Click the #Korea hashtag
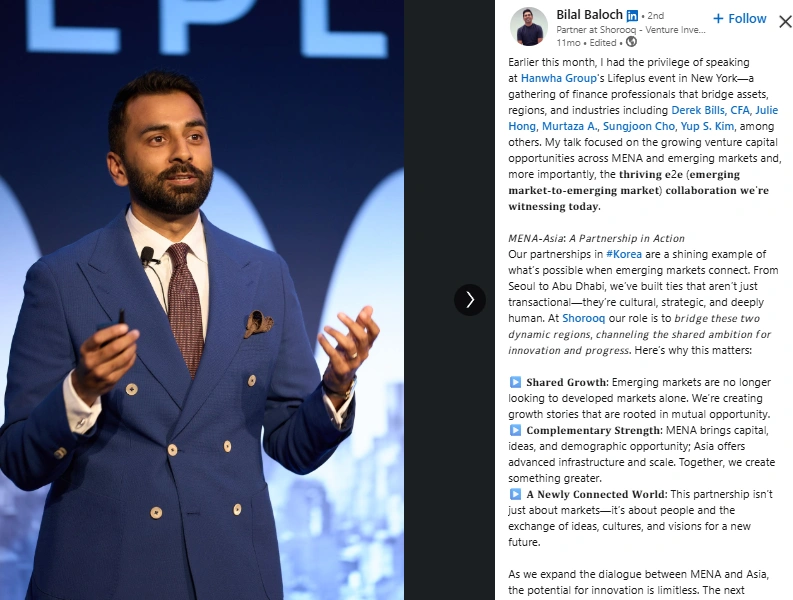793x600 pixels. point(624,254)
